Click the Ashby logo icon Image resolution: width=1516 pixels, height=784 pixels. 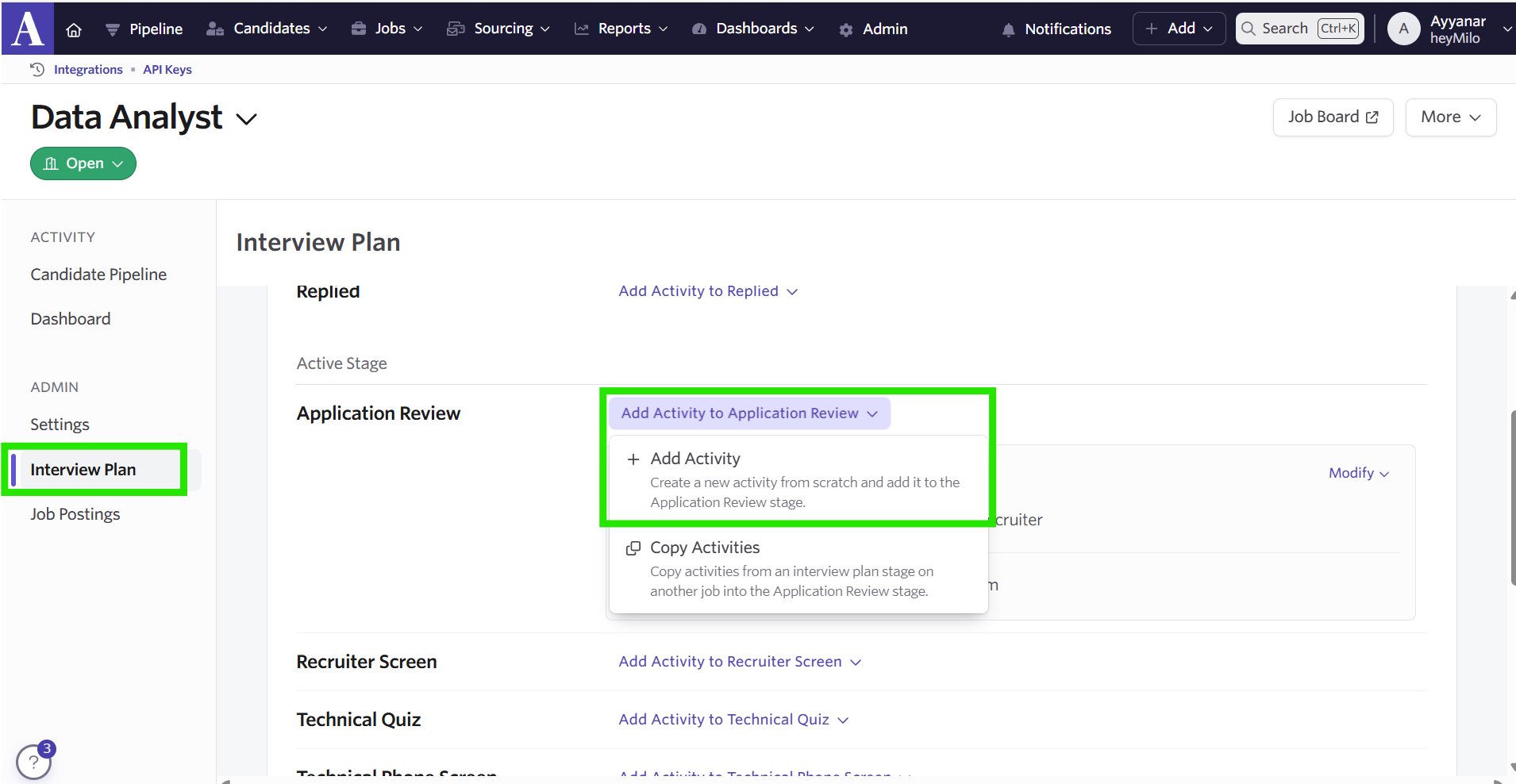[28, 29]
